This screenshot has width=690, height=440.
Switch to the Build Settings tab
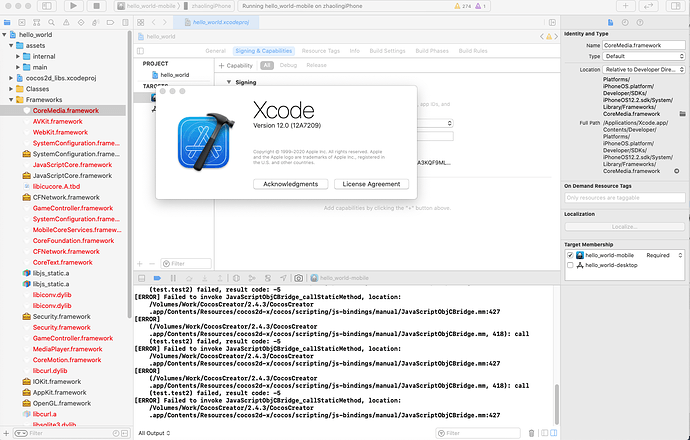(x=387, y=51)
